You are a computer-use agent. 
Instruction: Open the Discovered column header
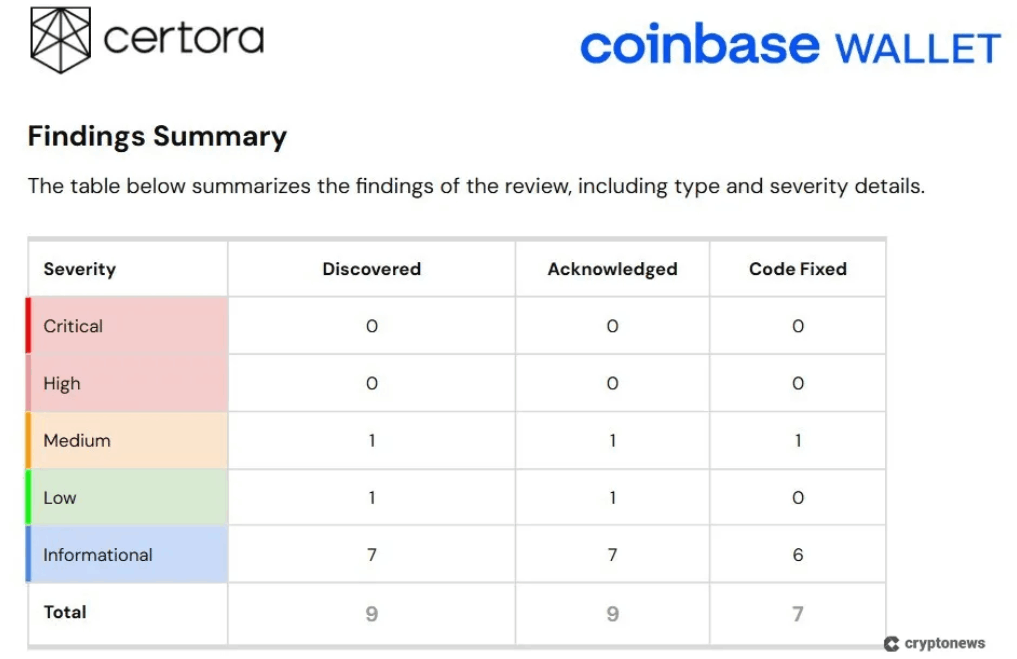click(x=371, y=268)
